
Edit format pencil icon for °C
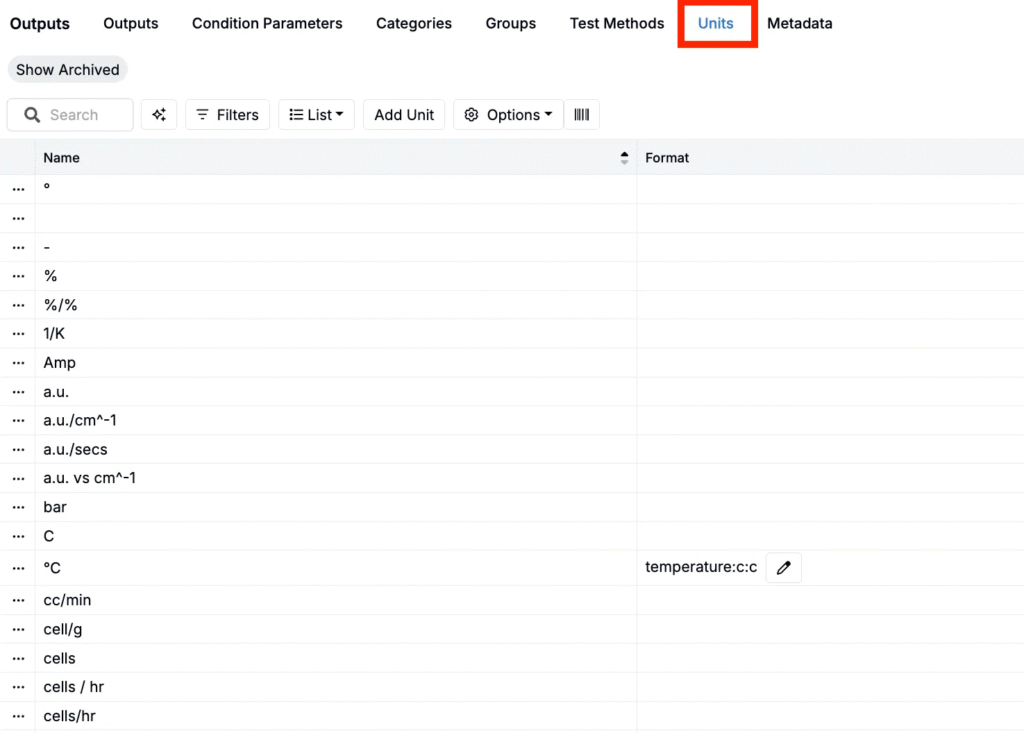[783, 568]
